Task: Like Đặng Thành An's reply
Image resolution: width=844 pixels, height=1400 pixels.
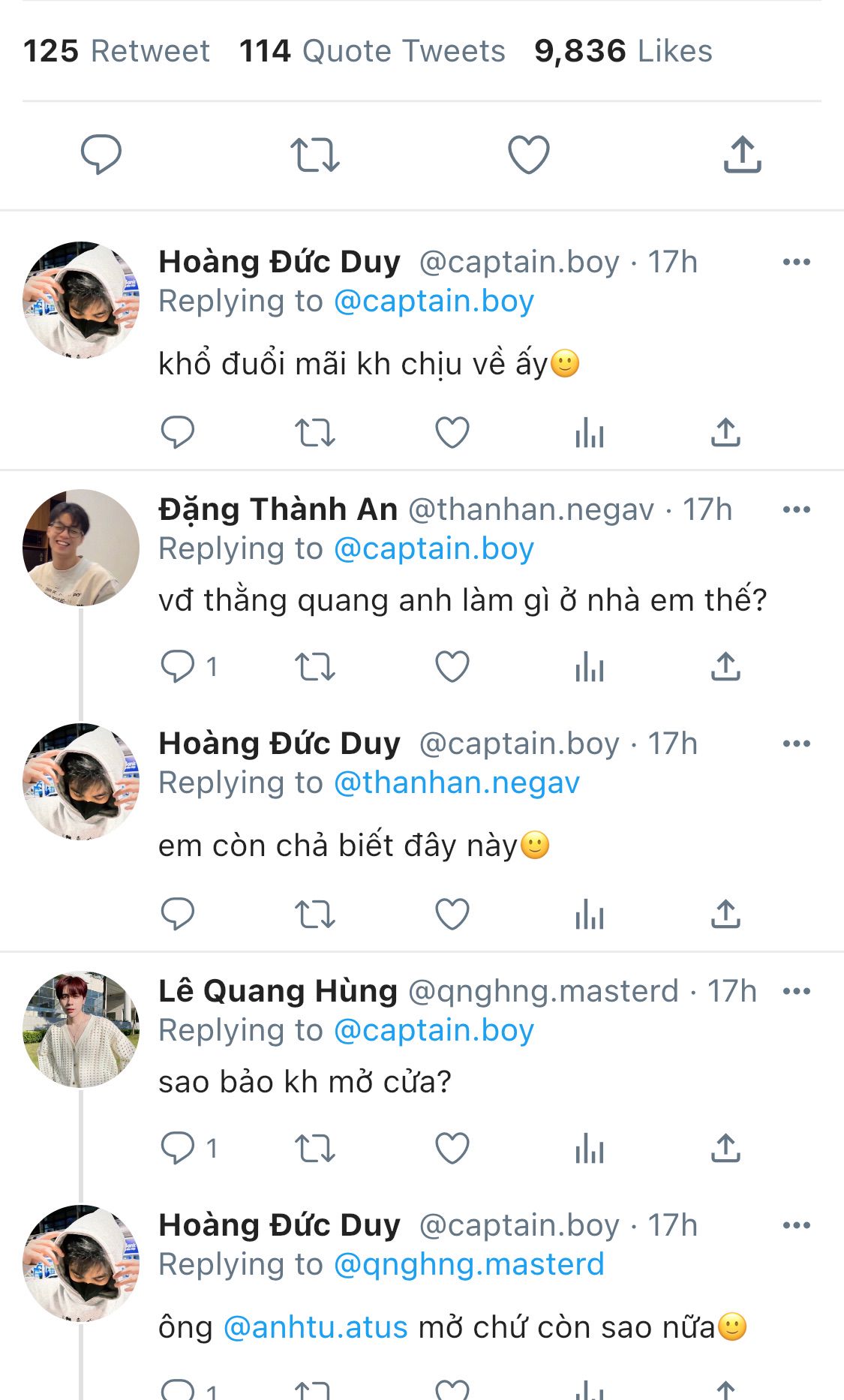Action: point(452,666)
